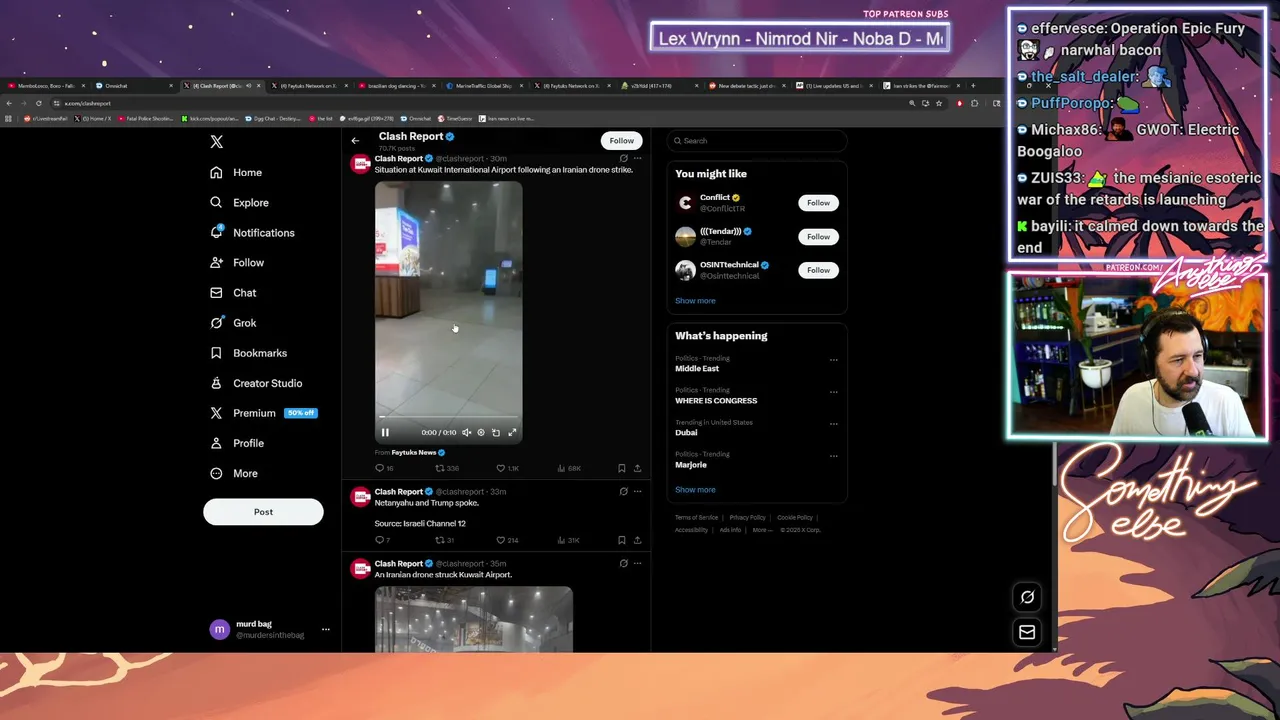Follow the Conflict account suggestion
This screenshot has width=1280, height=720.
pos(818,203)
